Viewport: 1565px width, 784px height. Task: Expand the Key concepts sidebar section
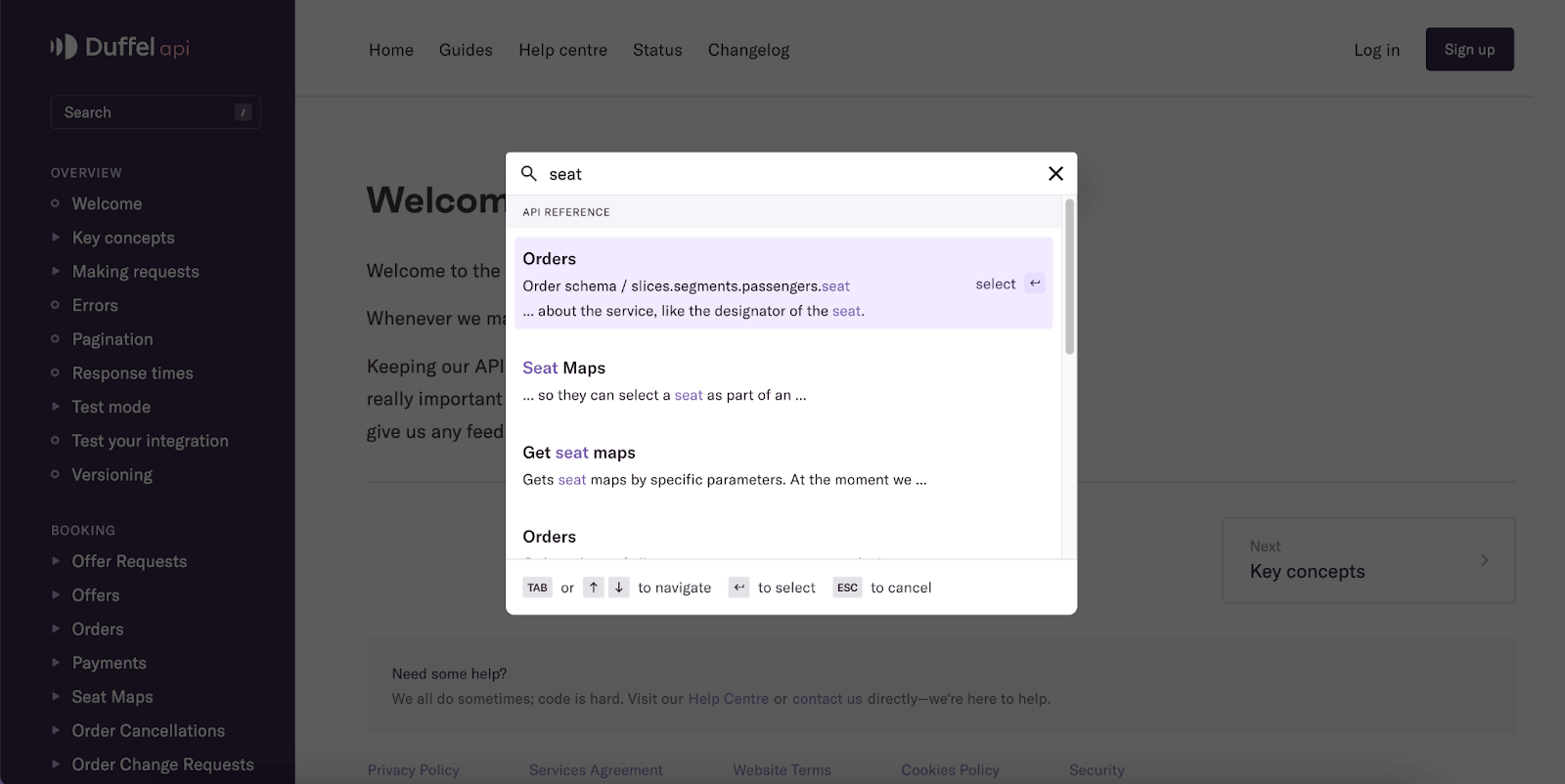point(56,238)
